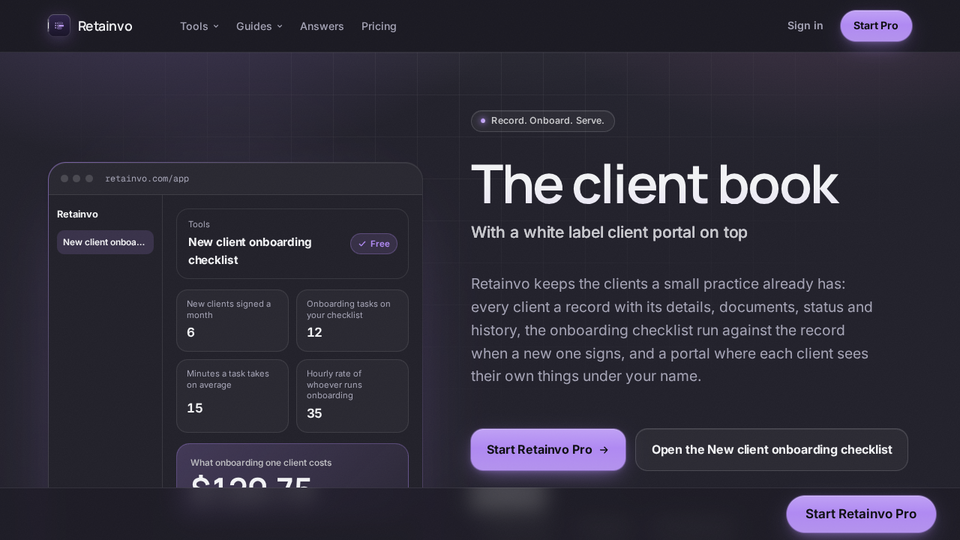The width and height of the screenshot is (960, 540).
Task: Click the New client onboarding checklist title
Action: [x=250, y=251]
